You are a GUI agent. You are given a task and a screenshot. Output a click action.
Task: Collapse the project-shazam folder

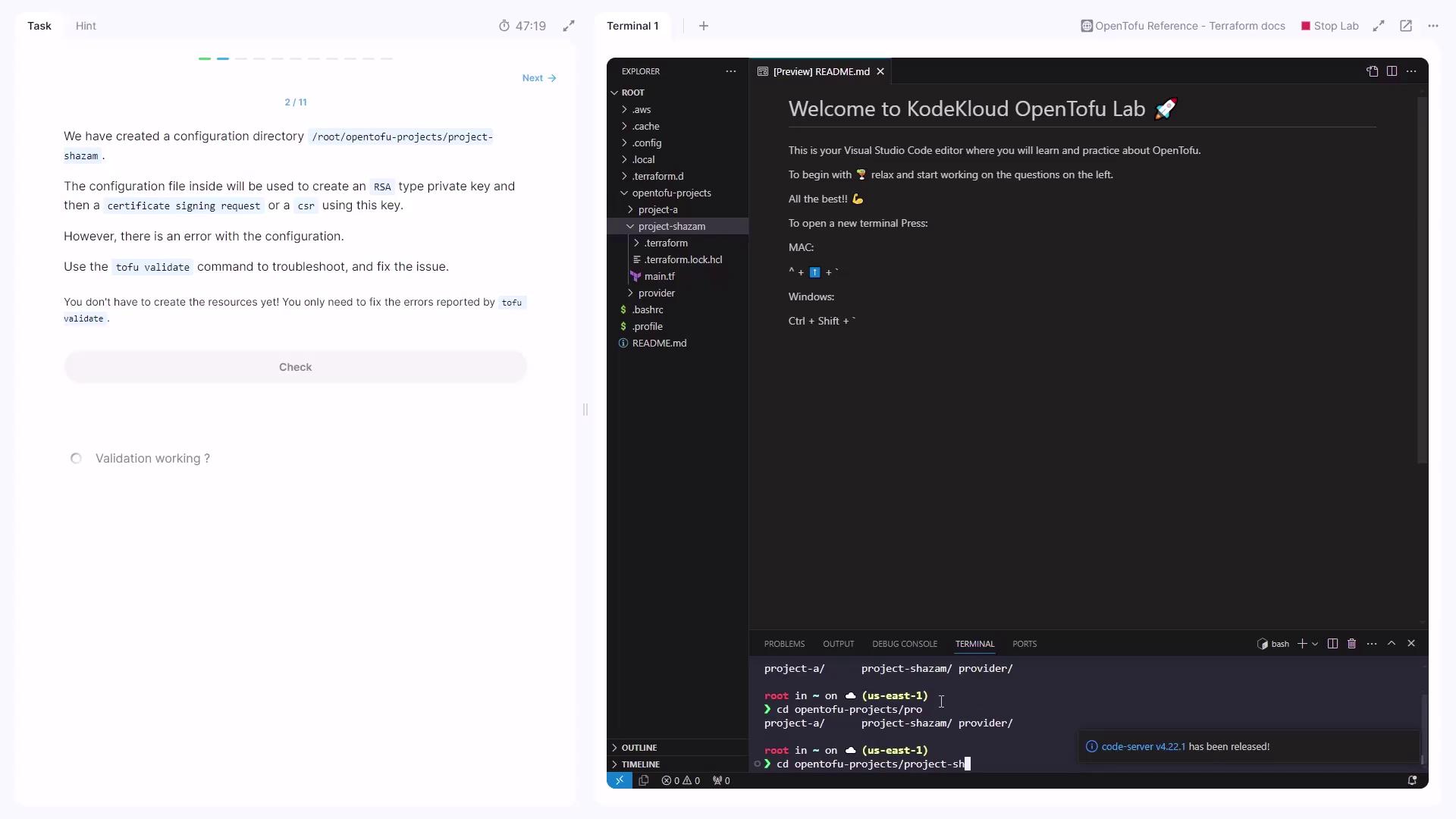point(671,226)
